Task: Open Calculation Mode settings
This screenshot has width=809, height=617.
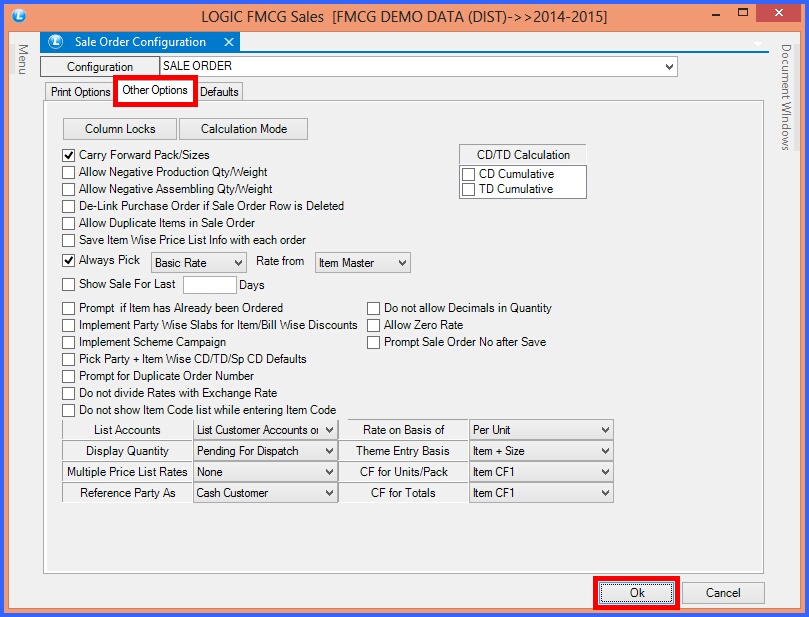Action: pos(244,129)
